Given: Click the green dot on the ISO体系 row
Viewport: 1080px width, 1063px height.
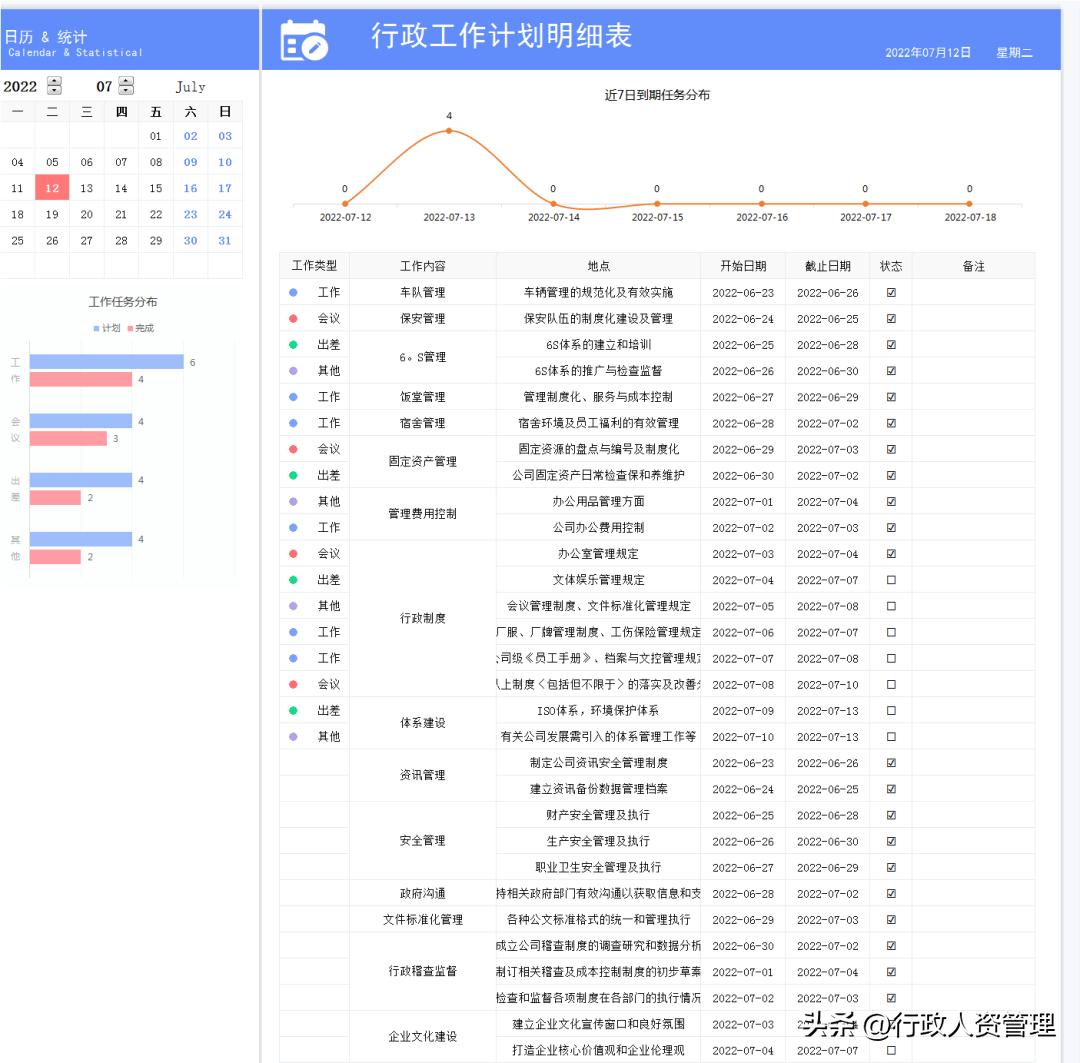Looking at the screenshot, I should pyautogui.click(x=291, y=710).
